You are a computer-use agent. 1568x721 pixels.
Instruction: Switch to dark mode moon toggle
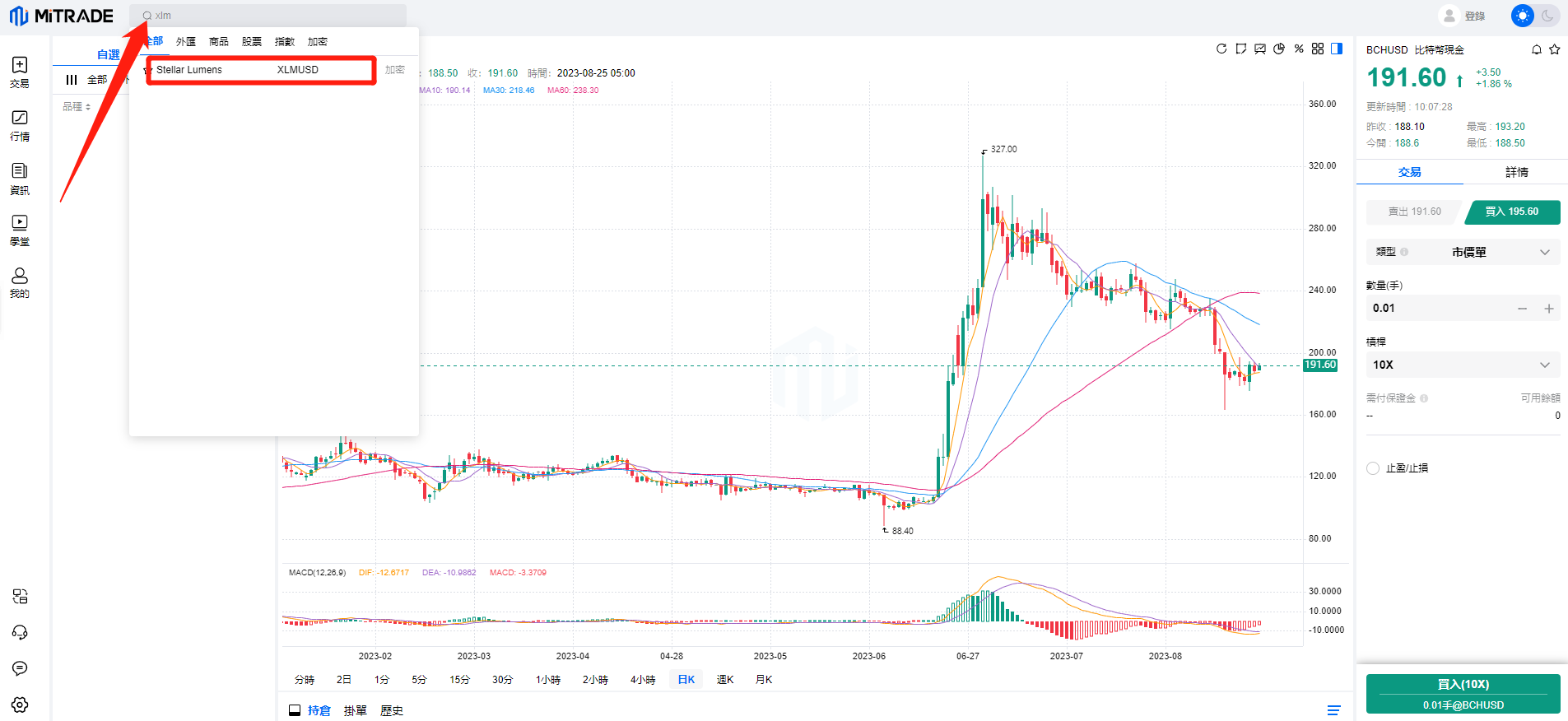[x=1547, y=16]
